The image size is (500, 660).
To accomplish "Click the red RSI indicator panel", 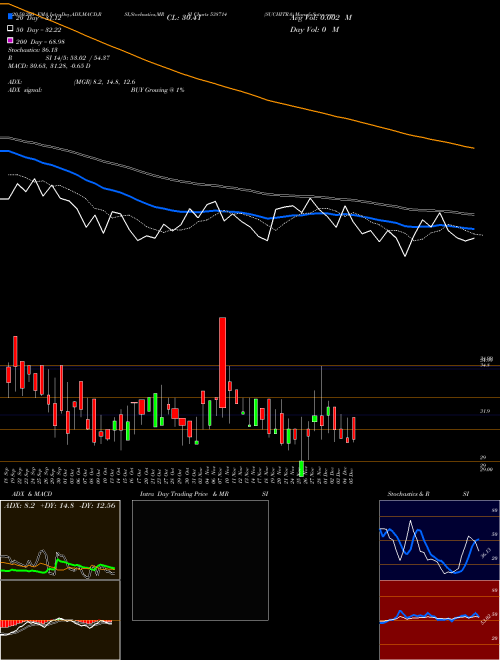I will [439, 620].
